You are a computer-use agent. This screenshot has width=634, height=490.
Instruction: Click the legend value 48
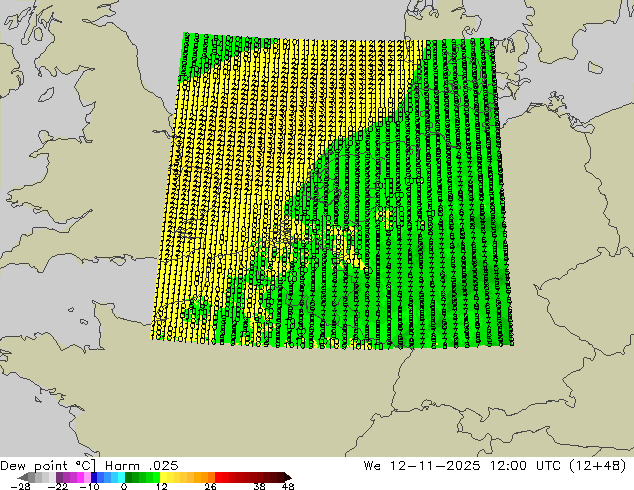coord(288,486)
